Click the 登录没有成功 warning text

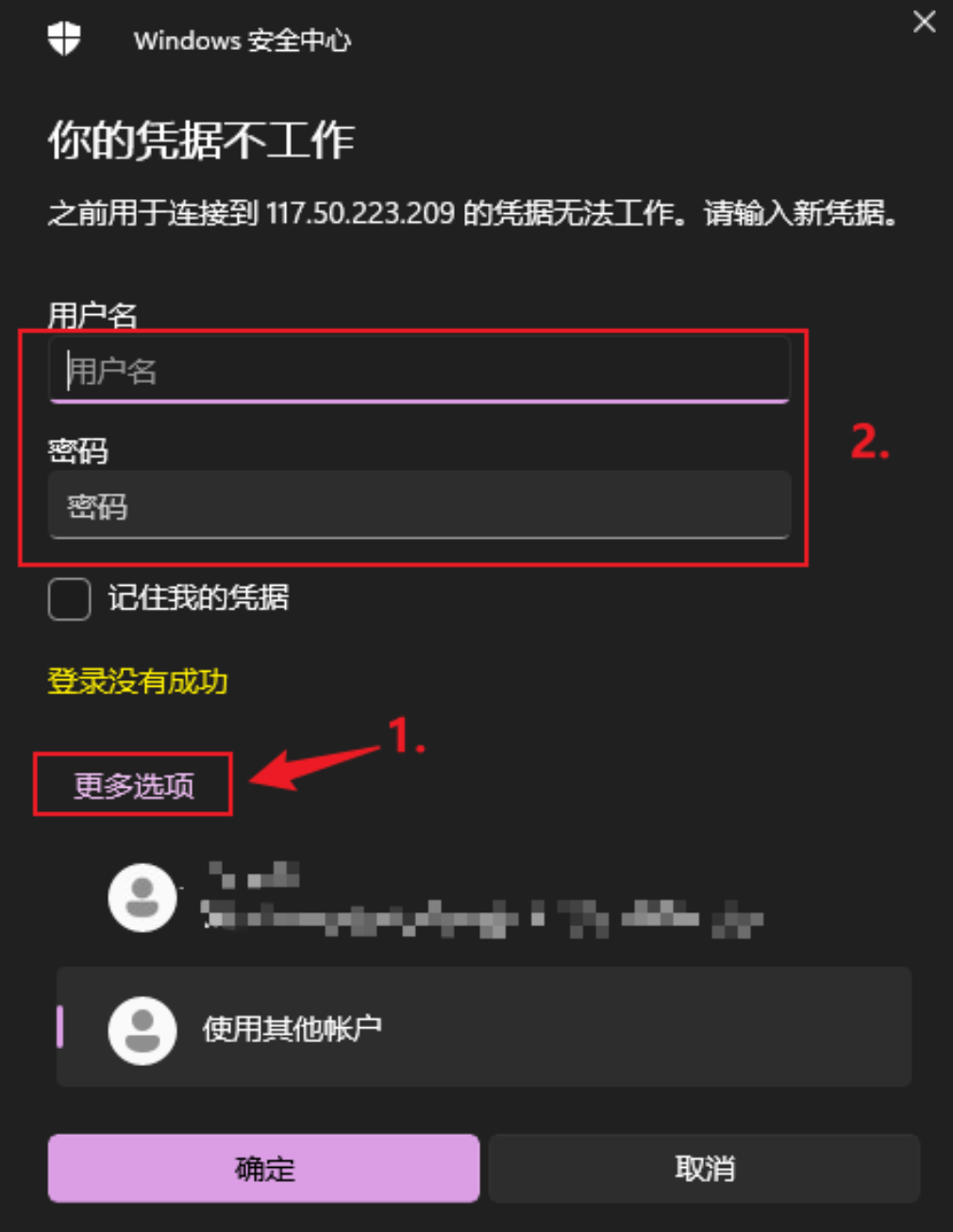pyautogui.click(x=138, y=681)
